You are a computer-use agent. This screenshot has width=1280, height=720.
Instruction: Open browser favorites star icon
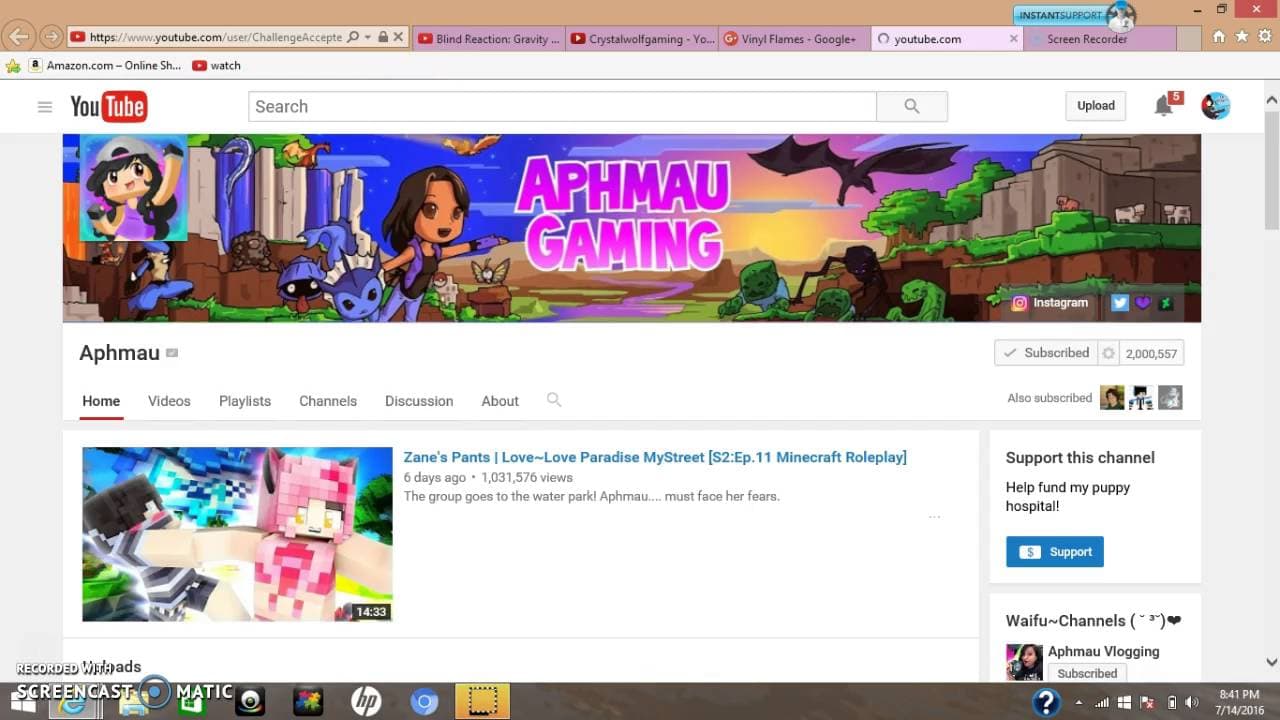(x=1241, y=37)
